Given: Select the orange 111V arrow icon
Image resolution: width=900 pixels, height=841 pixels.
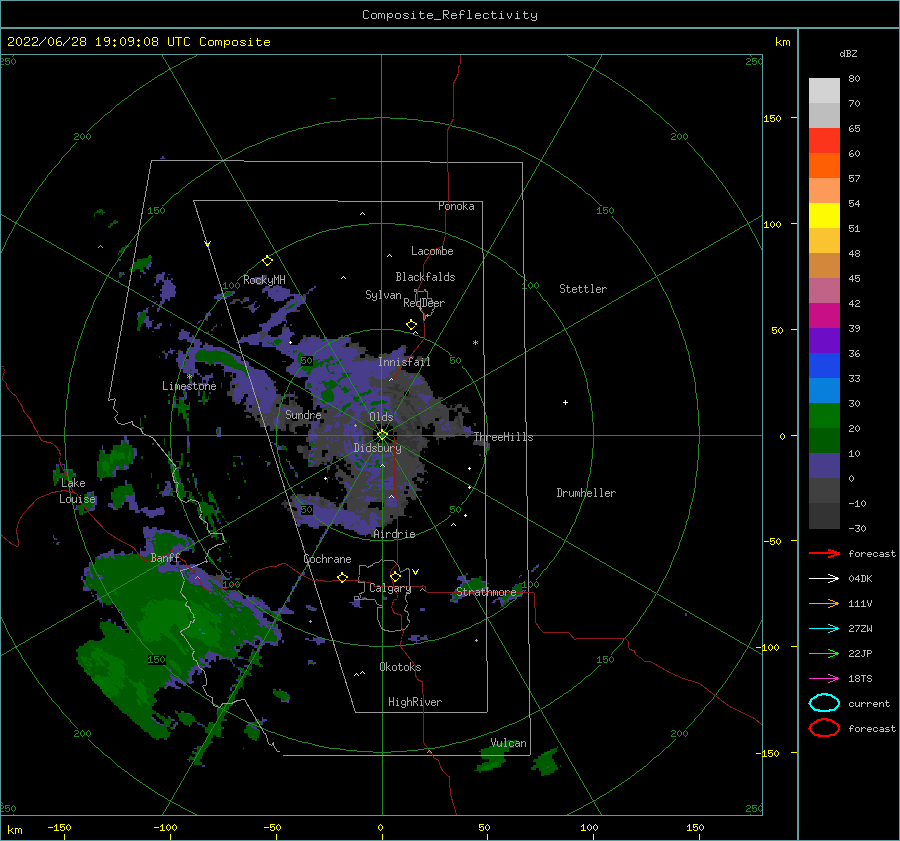Looking at the screenshot, I should (824, 603).
